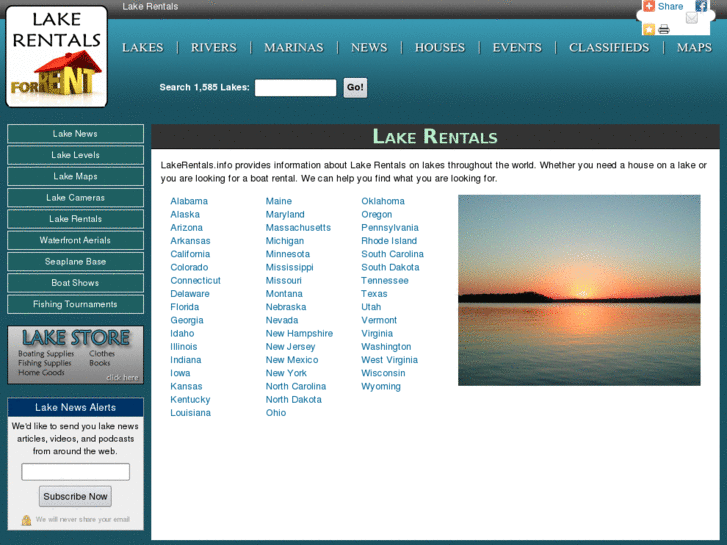
Task: Open the NEWS menu
Action: tap(369, 47)
